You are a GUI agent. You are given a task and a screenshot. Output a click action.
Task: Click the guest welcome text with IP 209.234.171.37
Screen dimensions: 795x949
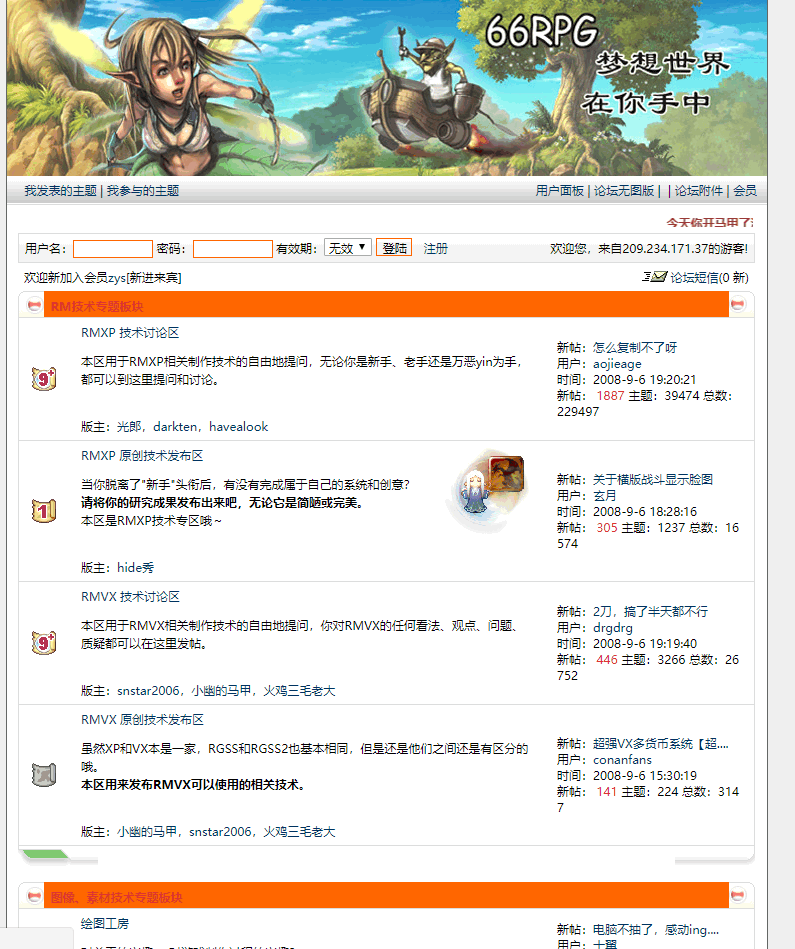pyautogui.click(x=649, y=249)
